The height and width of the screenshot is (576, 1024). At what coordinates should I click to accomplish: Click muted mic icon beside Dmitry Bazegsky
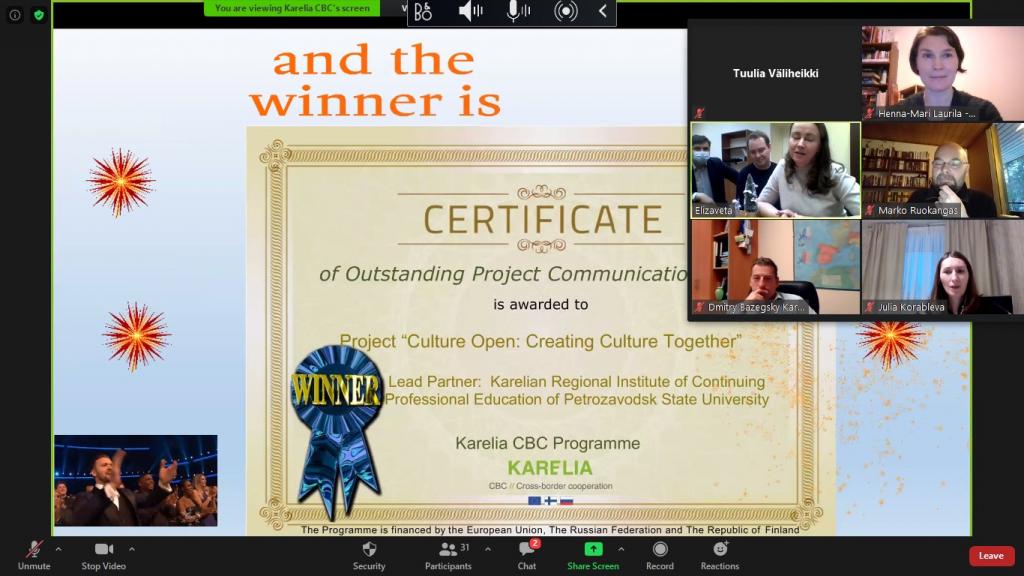(699, 306)
